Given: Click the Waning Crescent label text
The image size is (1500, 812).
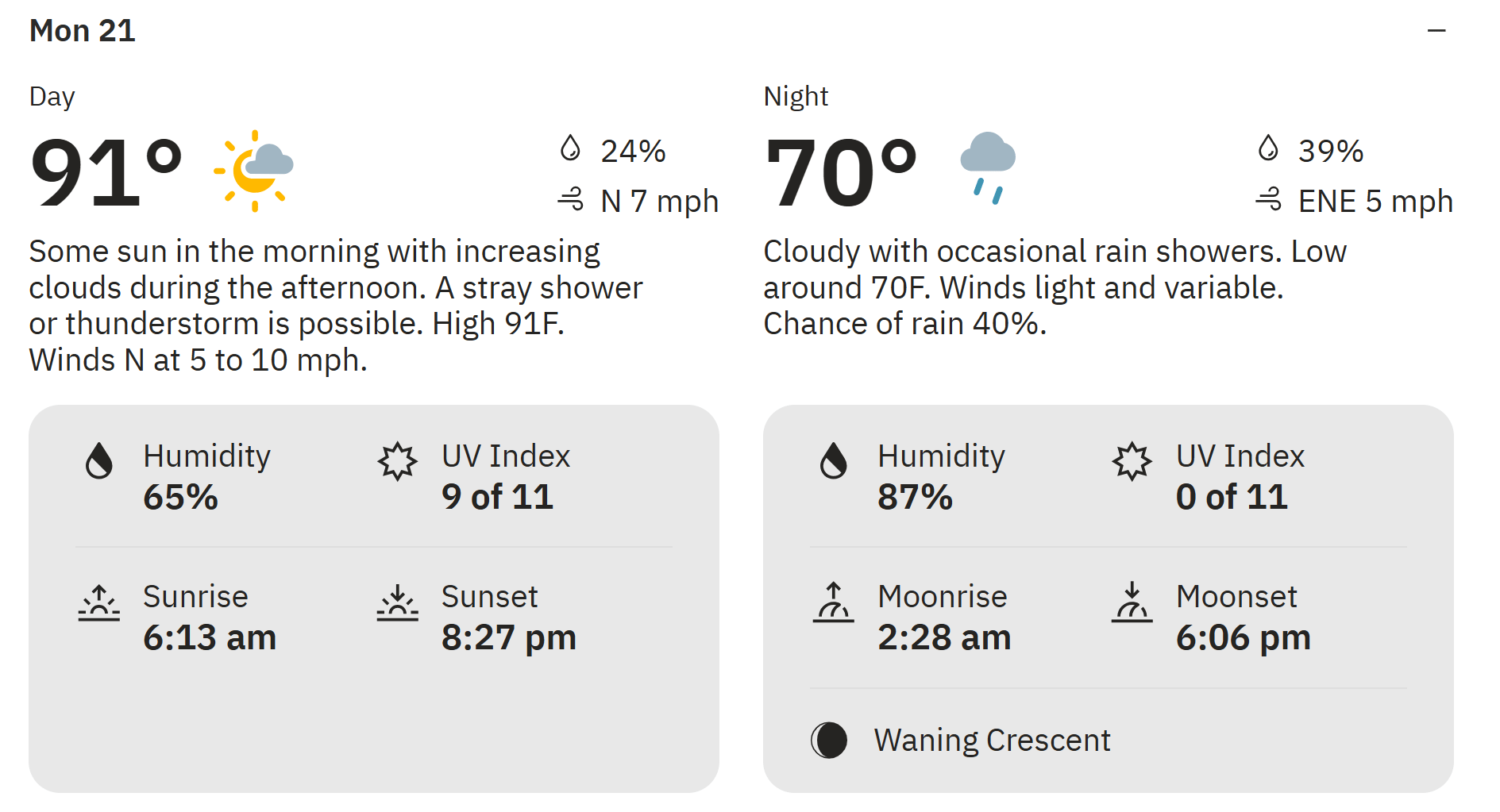Looking at the screenshot, I should 992,741.
